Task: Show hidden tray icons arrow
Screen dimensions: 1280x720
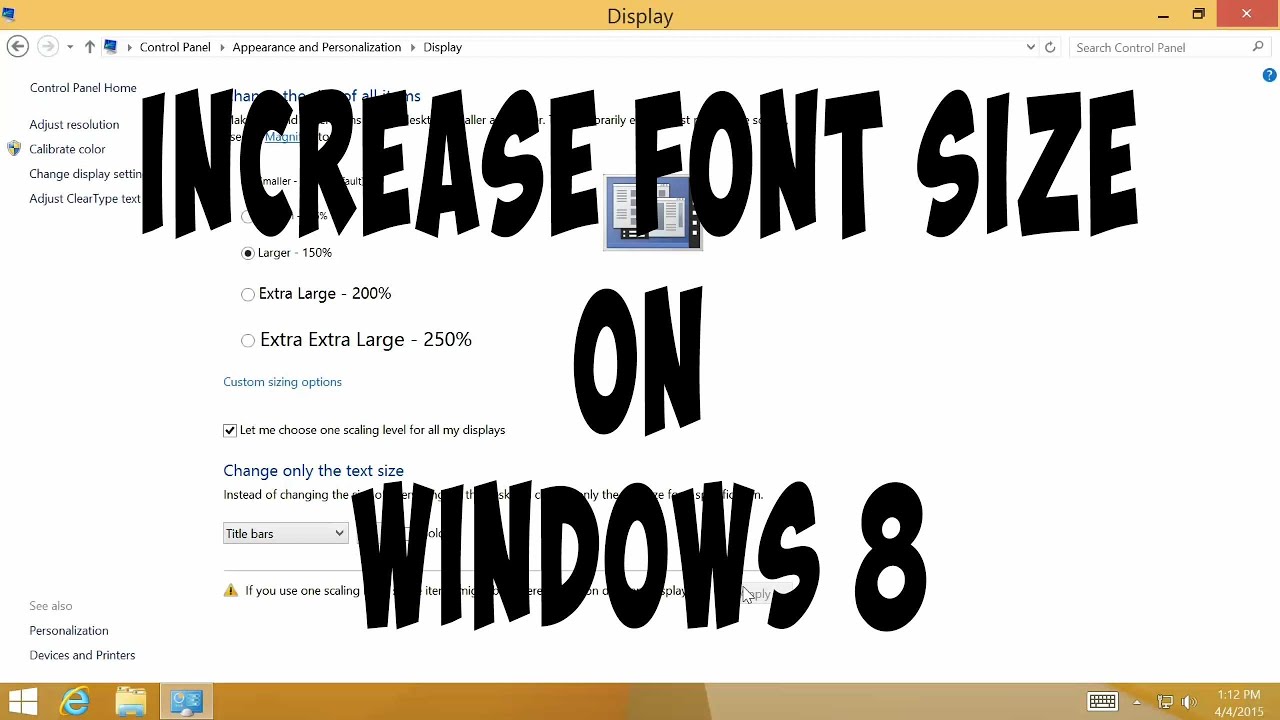Action: [x=1137, y=702]
